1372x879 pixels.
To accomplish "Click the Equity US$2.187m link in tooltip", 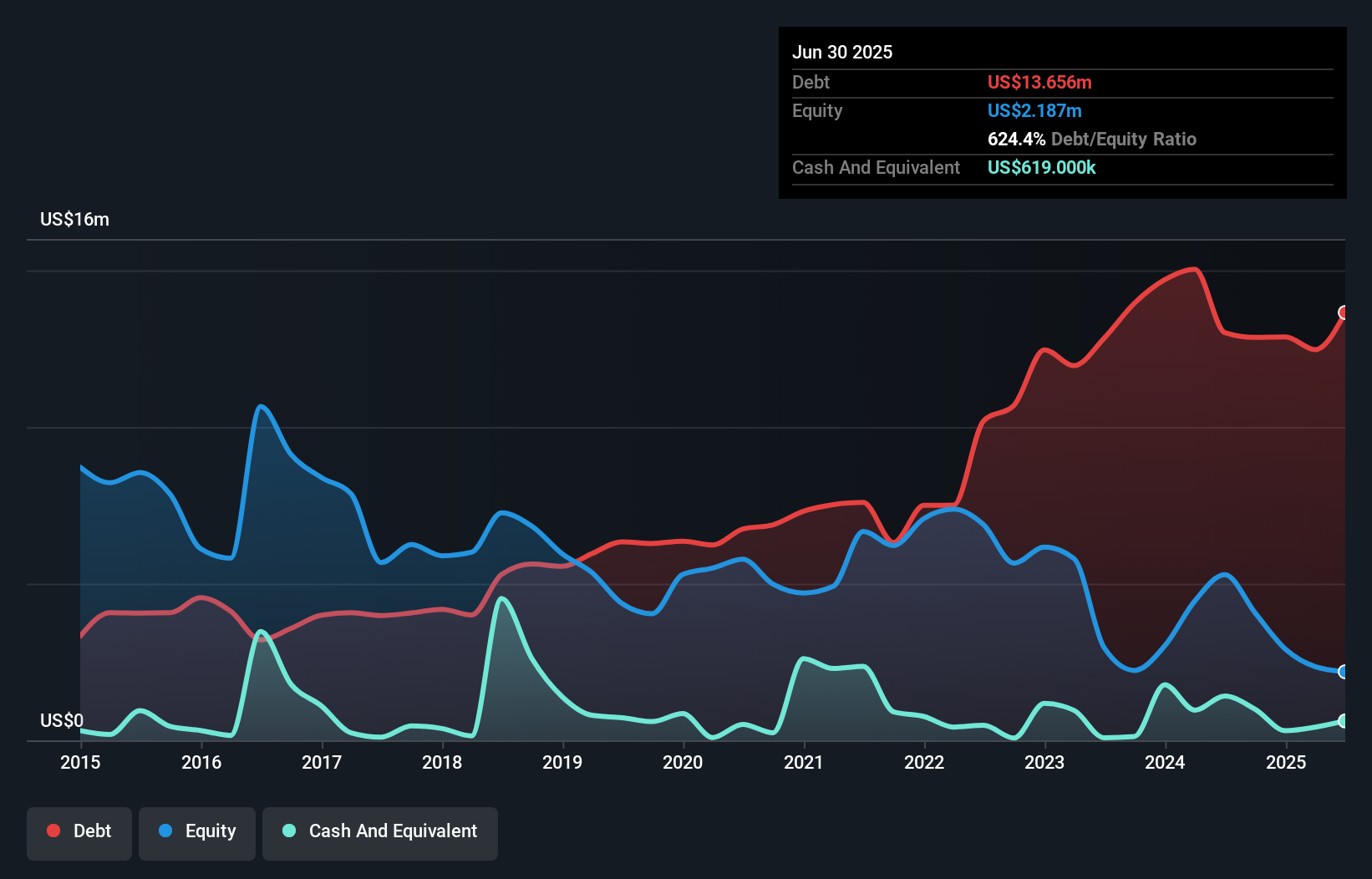I will point(1034,110).
